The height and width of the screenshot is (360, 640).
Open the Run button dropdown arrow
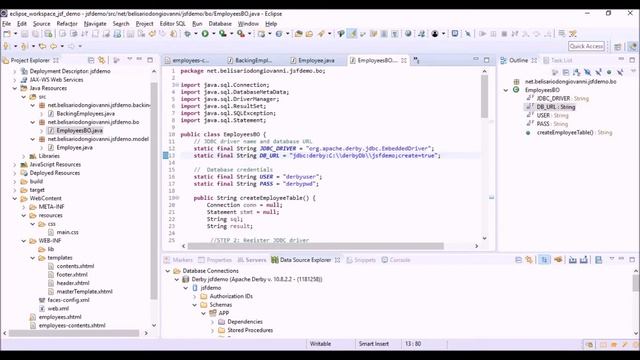[213, 34]
